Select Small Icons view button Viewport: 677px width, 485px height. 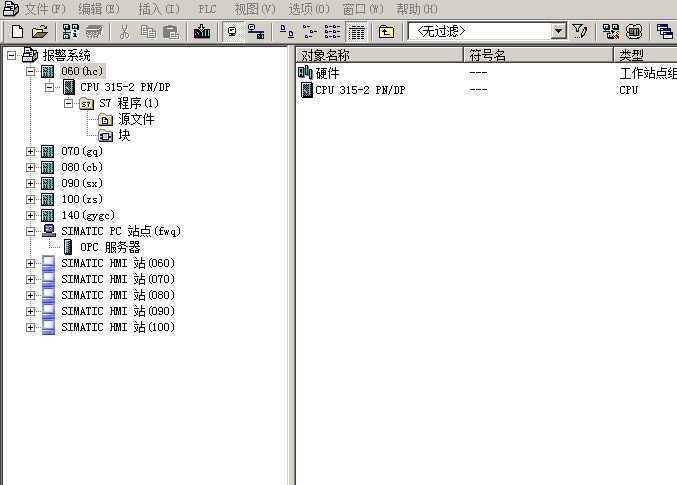pyautogui.click(x=310, y=32)
